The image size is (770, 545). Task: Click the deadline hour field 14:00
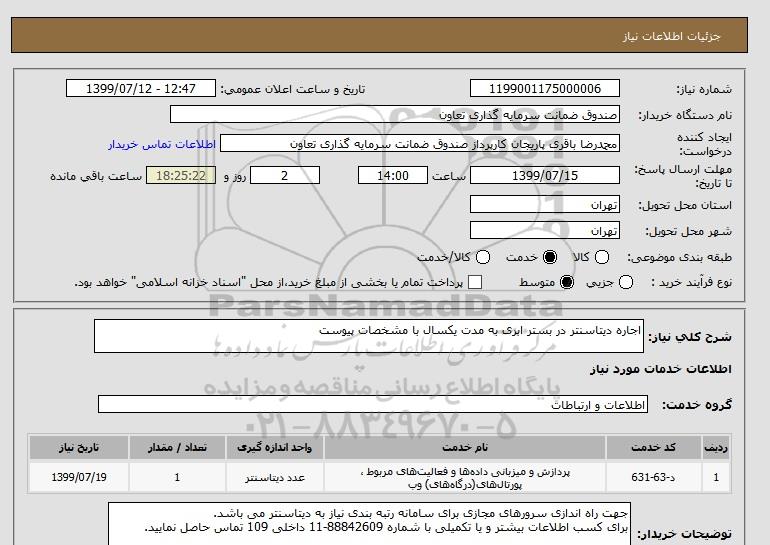point(393,175)
